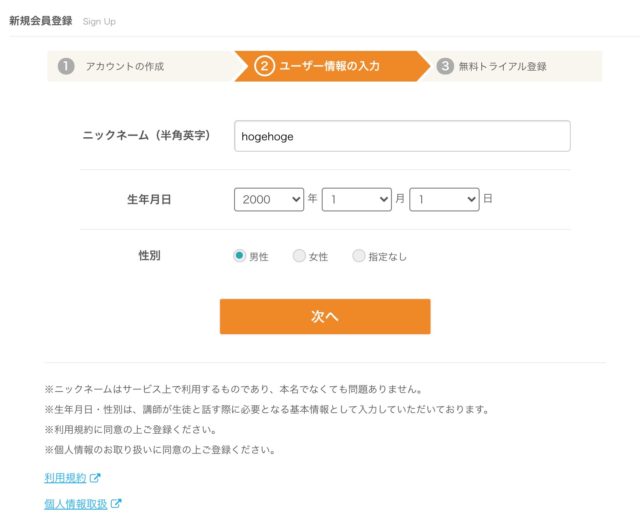Click the step 3 number circle icon
The height and width of the screenshot is (528, 640).
(x=445, y=66)
